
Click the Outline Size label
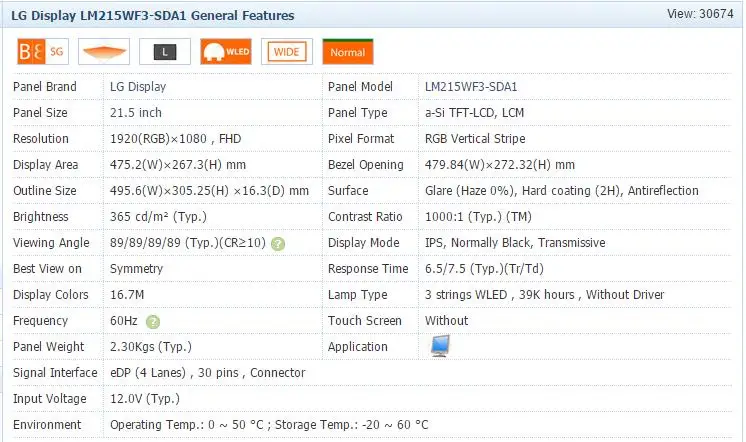45,191
